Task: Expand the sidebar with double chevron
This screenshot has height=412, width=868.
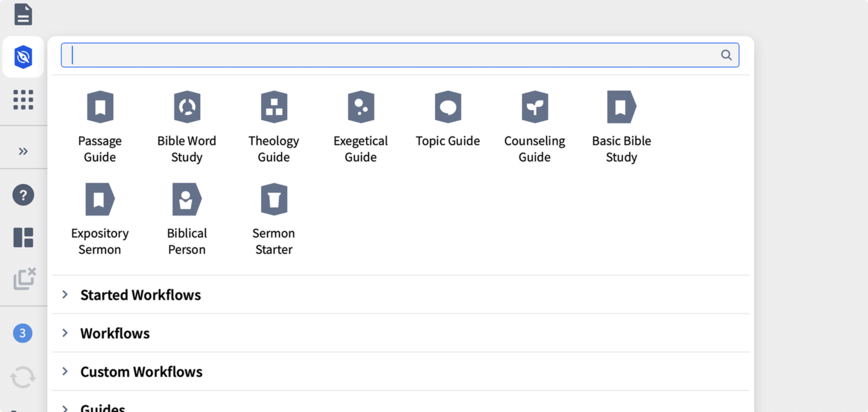Action: point(23,151)
